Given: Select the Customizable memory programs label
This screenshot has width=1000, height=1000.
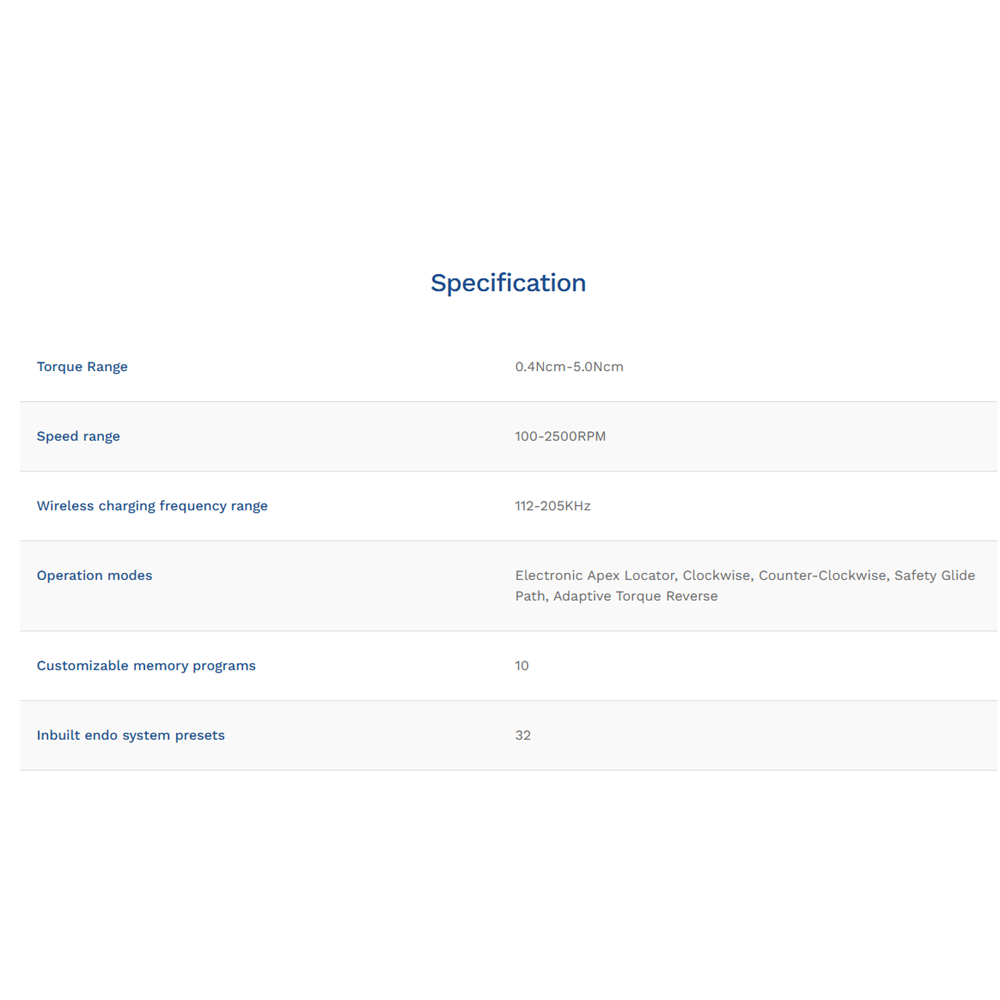Looking at the screenshot, I should (146, 666).
